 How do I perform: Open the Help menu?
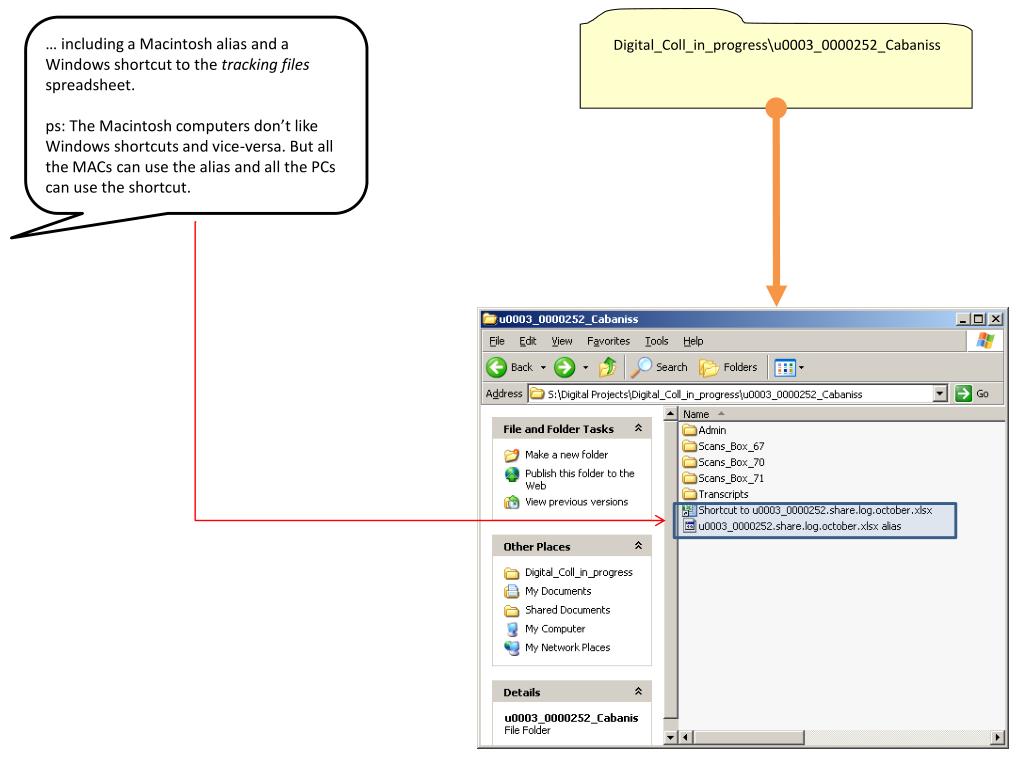[693, 341]
